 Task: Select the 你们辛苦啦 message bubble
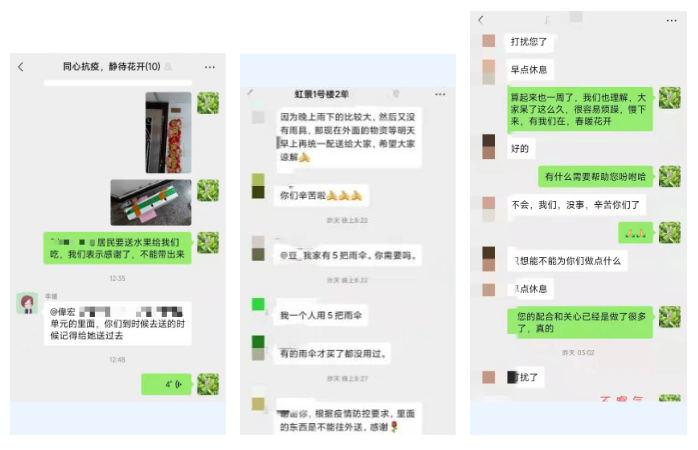pos(321,195)
